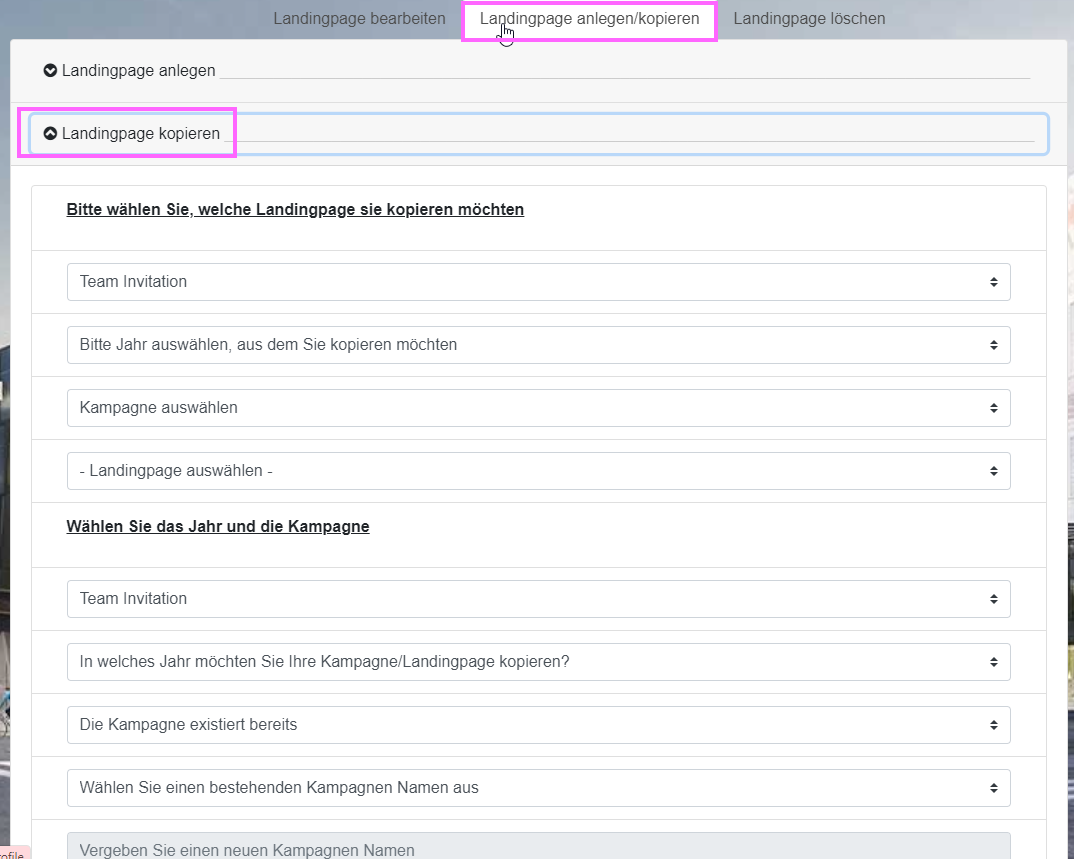This screenshot has height=859, width=1074.
Task: Click arrow icon of 'Die Kampagne existiert bereits'
Action: 993,725
